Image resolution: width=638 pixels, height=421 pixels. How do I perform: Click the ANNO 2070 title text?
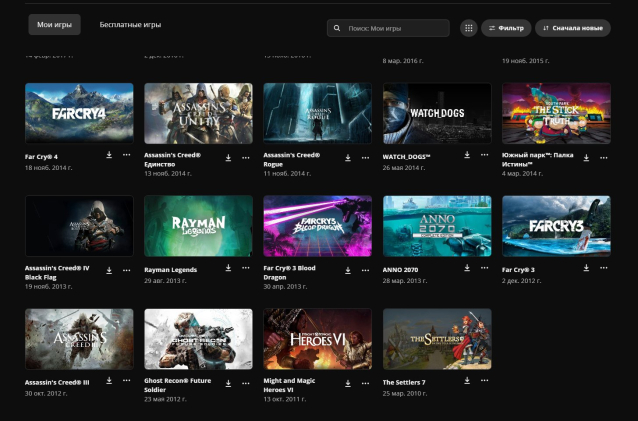click(x=400, y=270)
